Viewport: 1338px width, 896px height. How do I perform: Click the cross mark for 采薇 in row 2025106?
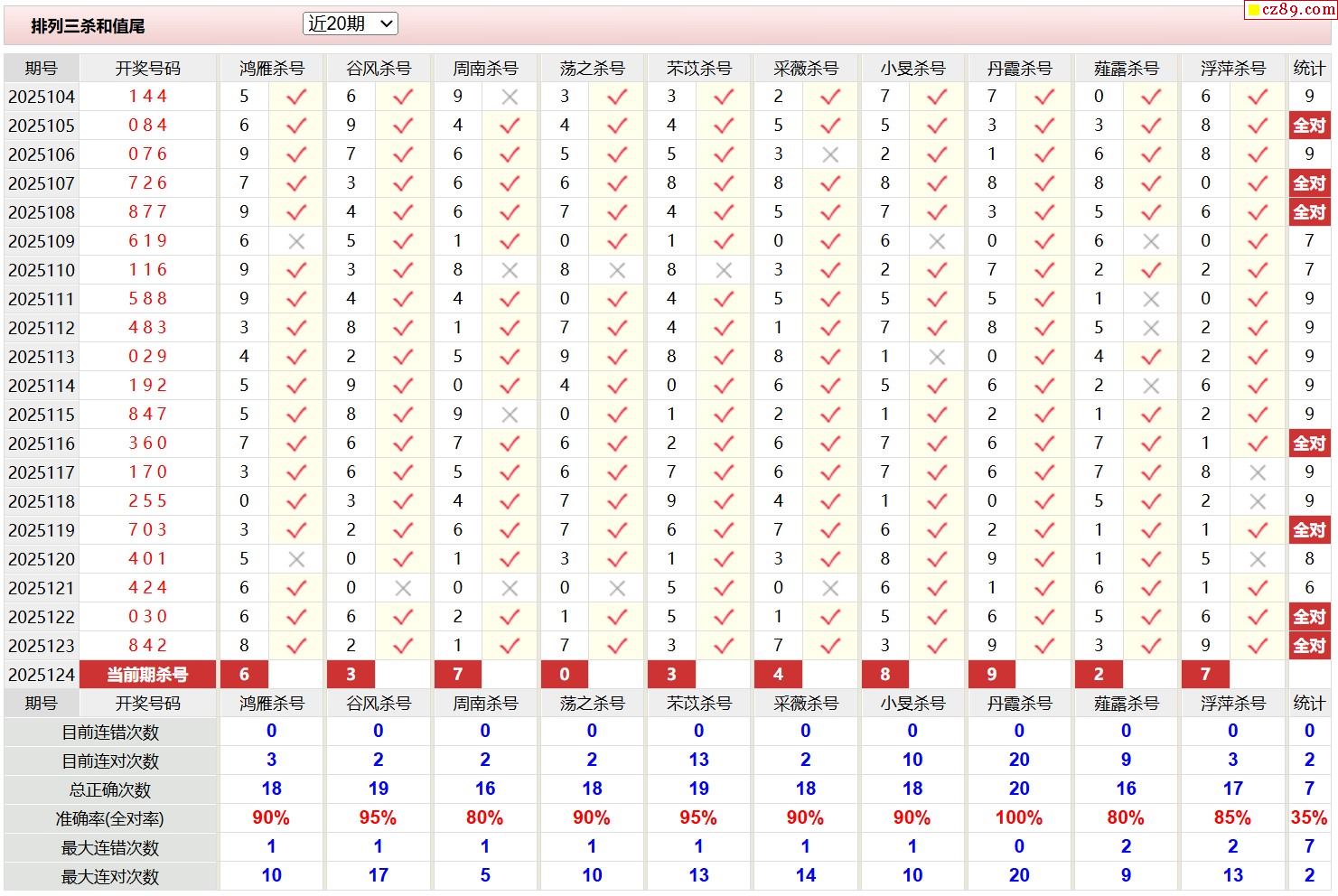pyautogui.click(x=830, y=154)
